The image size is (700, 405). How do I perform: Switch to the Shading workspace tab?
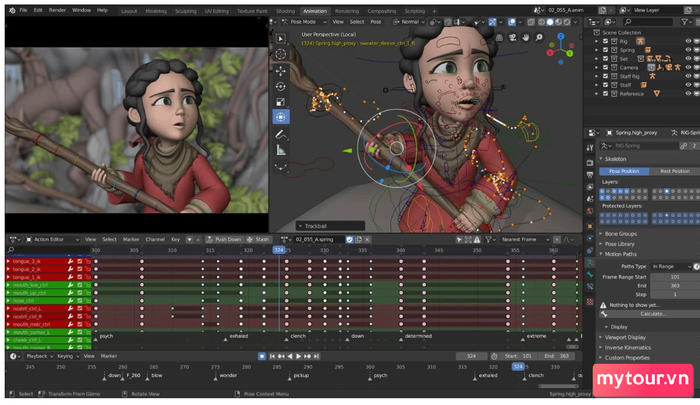coord(285,11)
